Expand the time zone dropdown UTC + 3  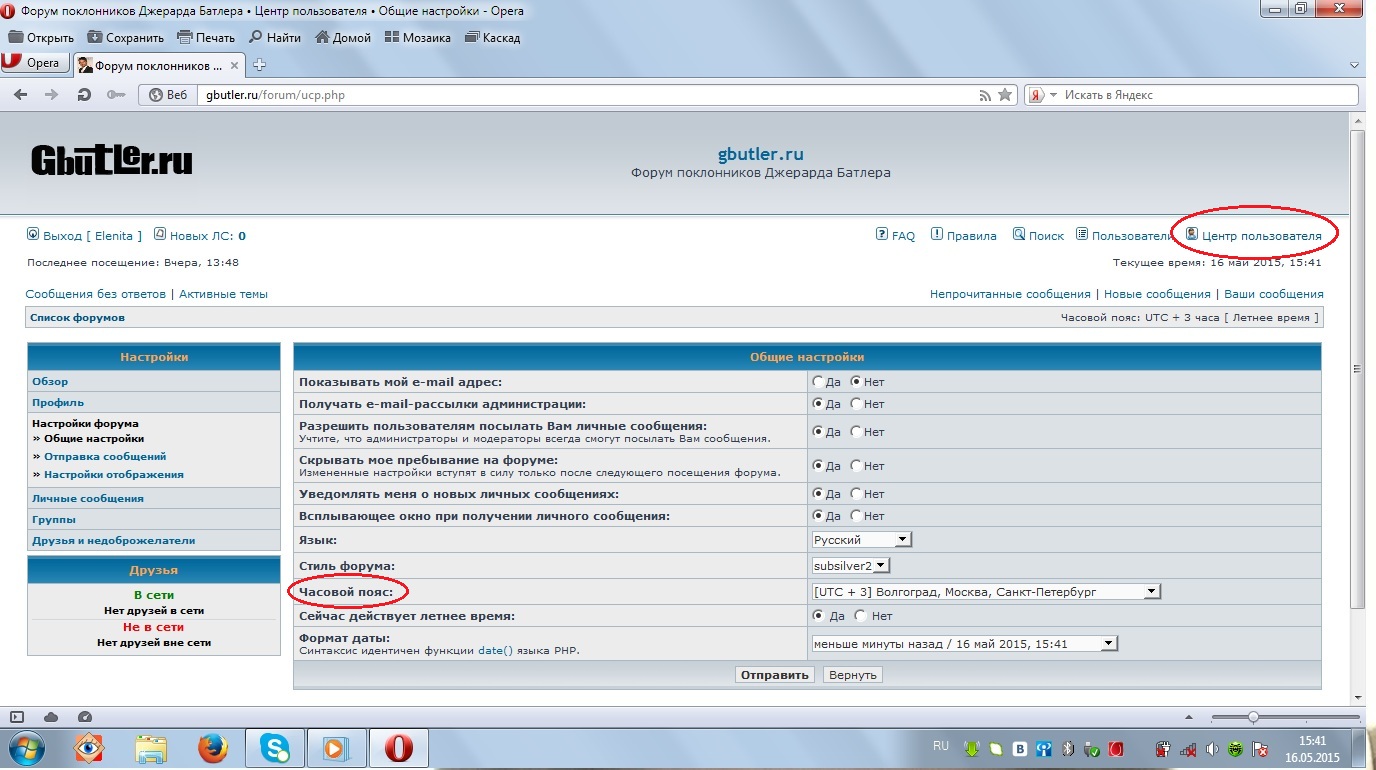[1152, 592]
